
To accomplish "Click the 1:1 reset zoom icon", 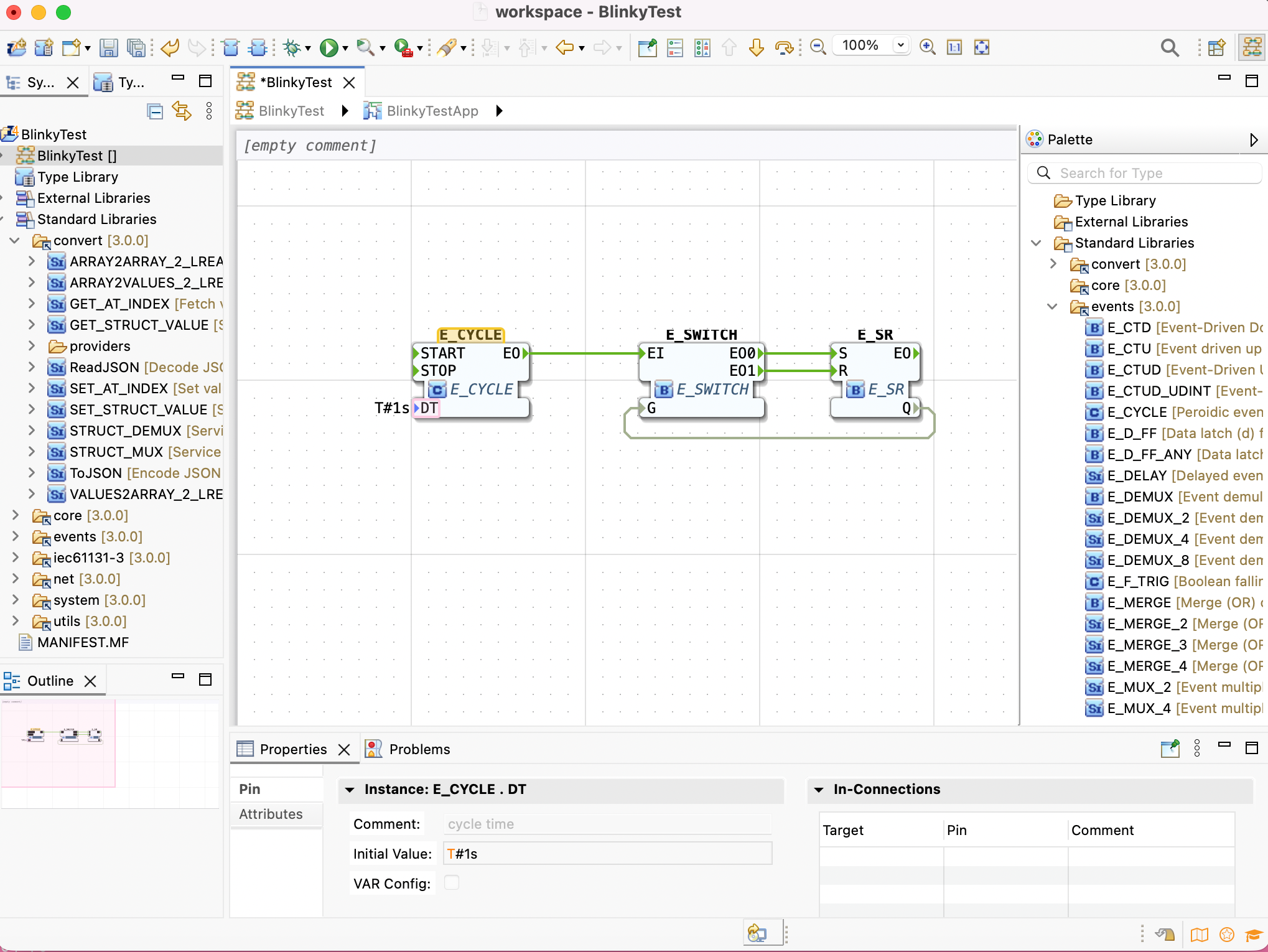I will (x=954, y=47).
